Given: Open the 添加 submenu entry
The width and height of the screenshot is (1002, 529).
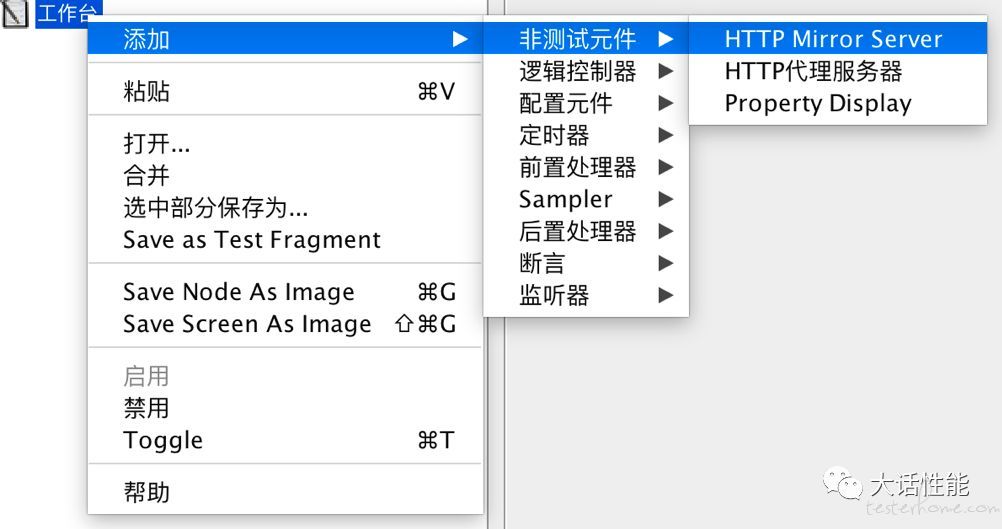Looking at the screenshot, I should 284,39.
